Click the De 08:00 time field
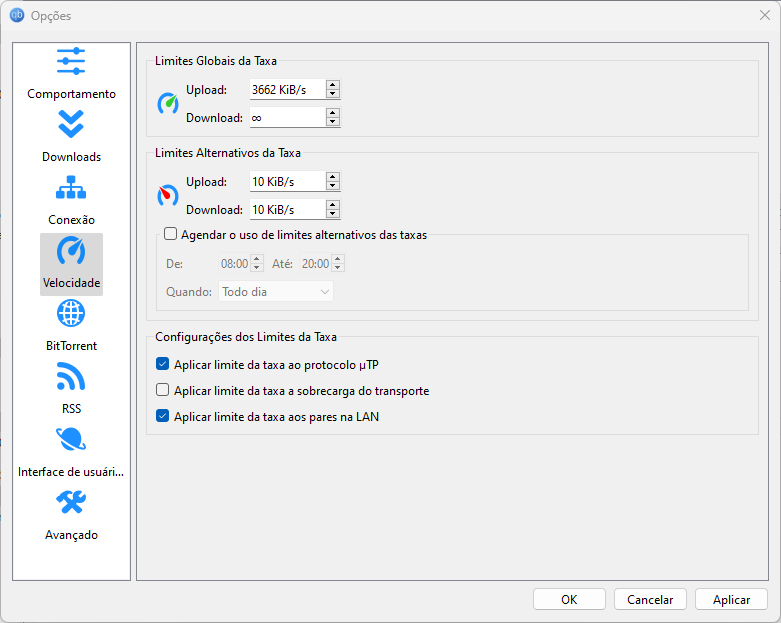The image size is (781, 623). [235, 263]
